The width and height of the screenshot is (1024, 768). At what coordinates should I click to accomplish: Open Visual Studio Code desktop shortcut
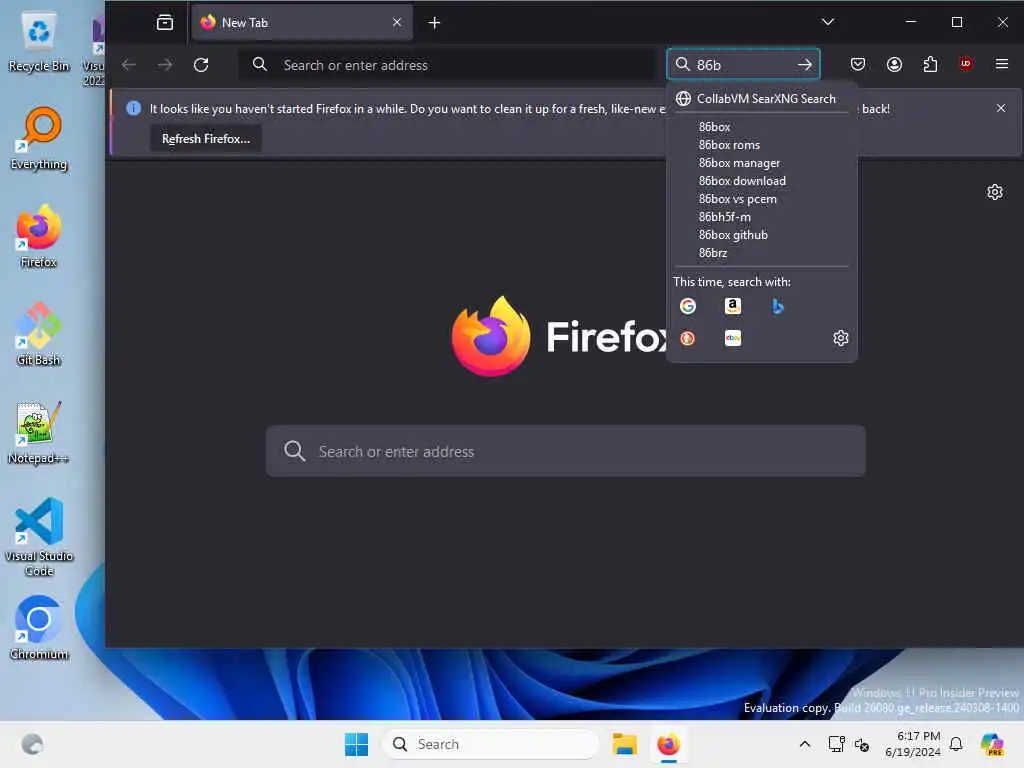tap(39, 537)
